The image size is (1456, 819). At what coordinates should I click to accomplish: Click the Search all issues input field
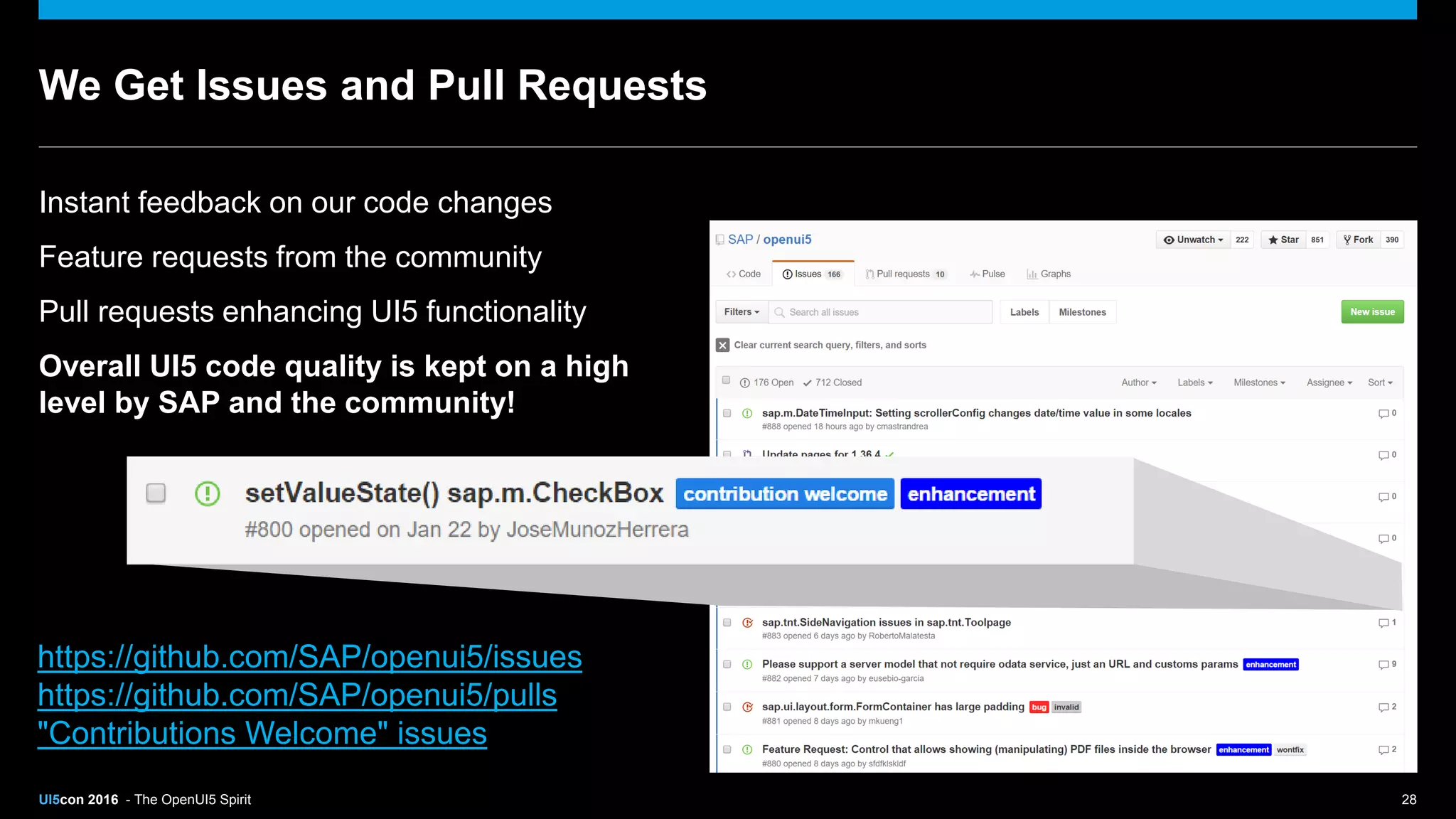point(880,312)
